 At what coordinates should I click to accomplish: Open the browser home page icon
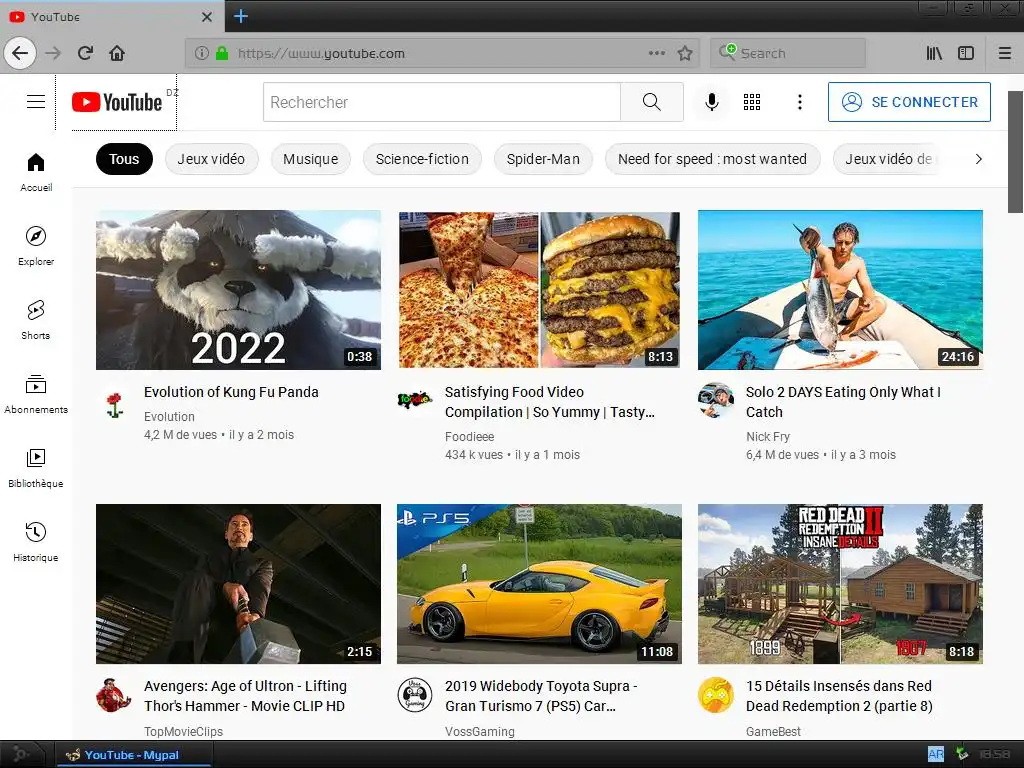(x=117, y=53)
